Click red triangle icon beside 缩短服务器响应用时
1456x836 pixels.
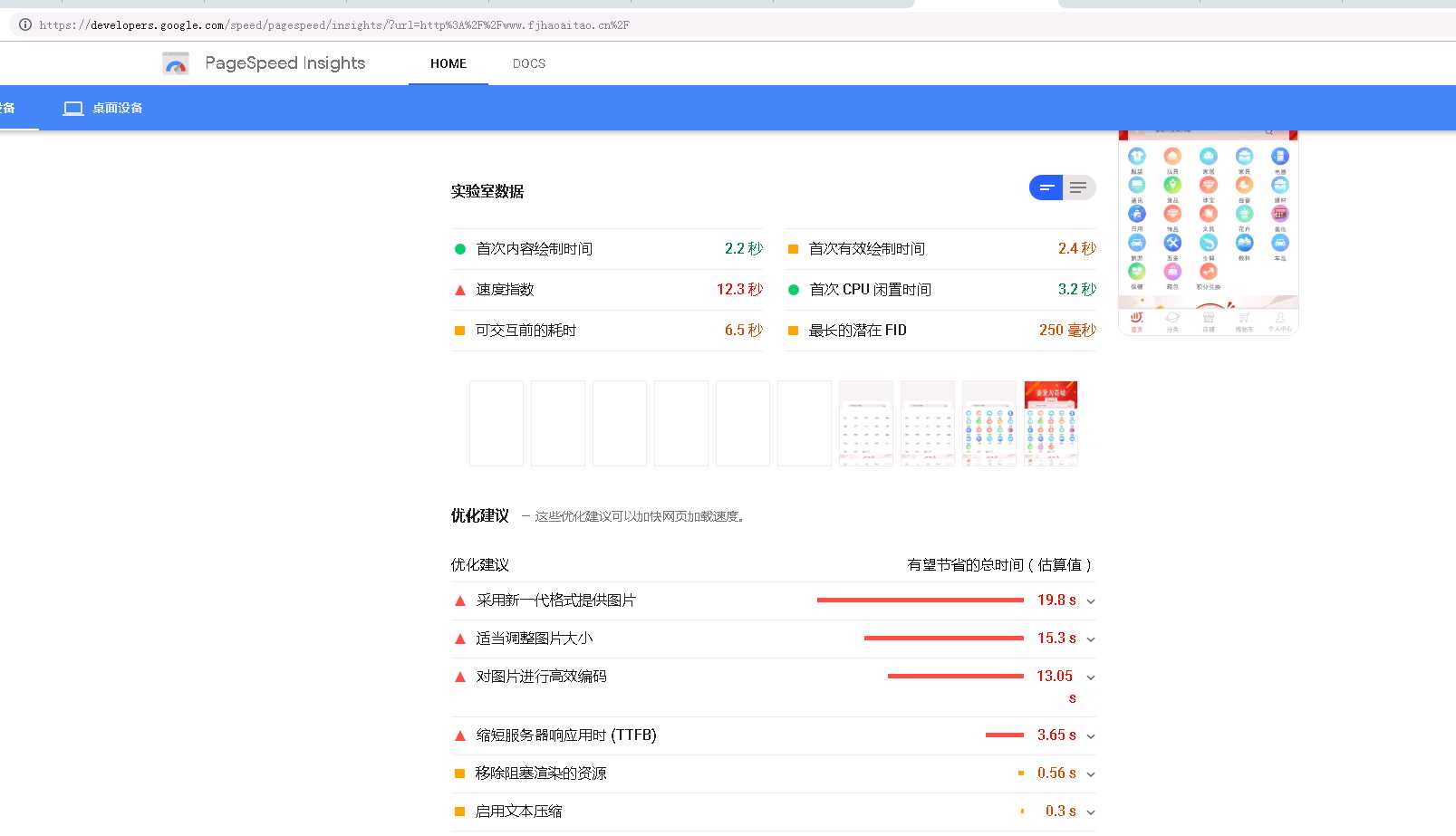tap(459, 735)
